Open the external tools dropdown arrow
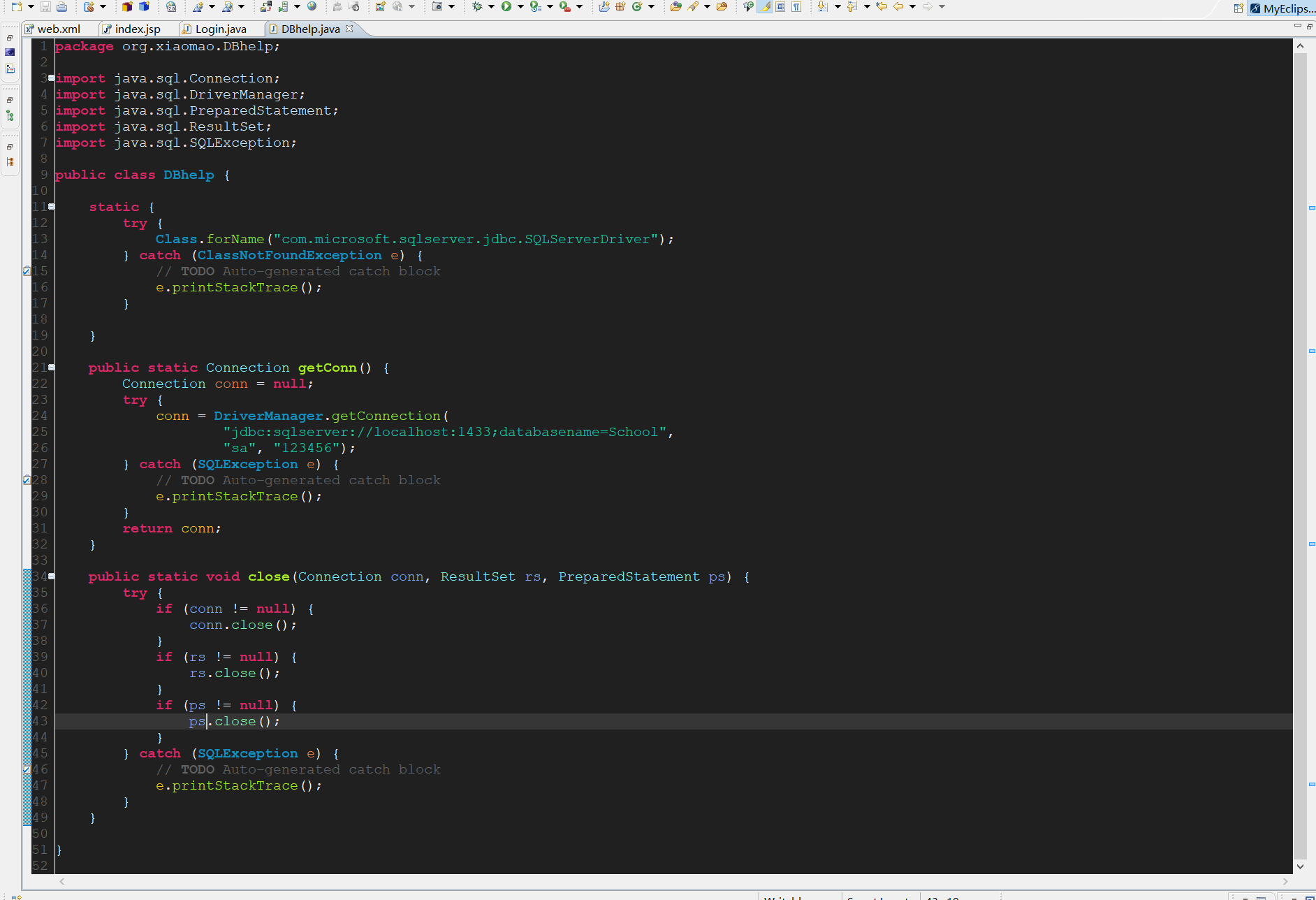Viewport: 1316px width, 900px height. click(579, 7)
